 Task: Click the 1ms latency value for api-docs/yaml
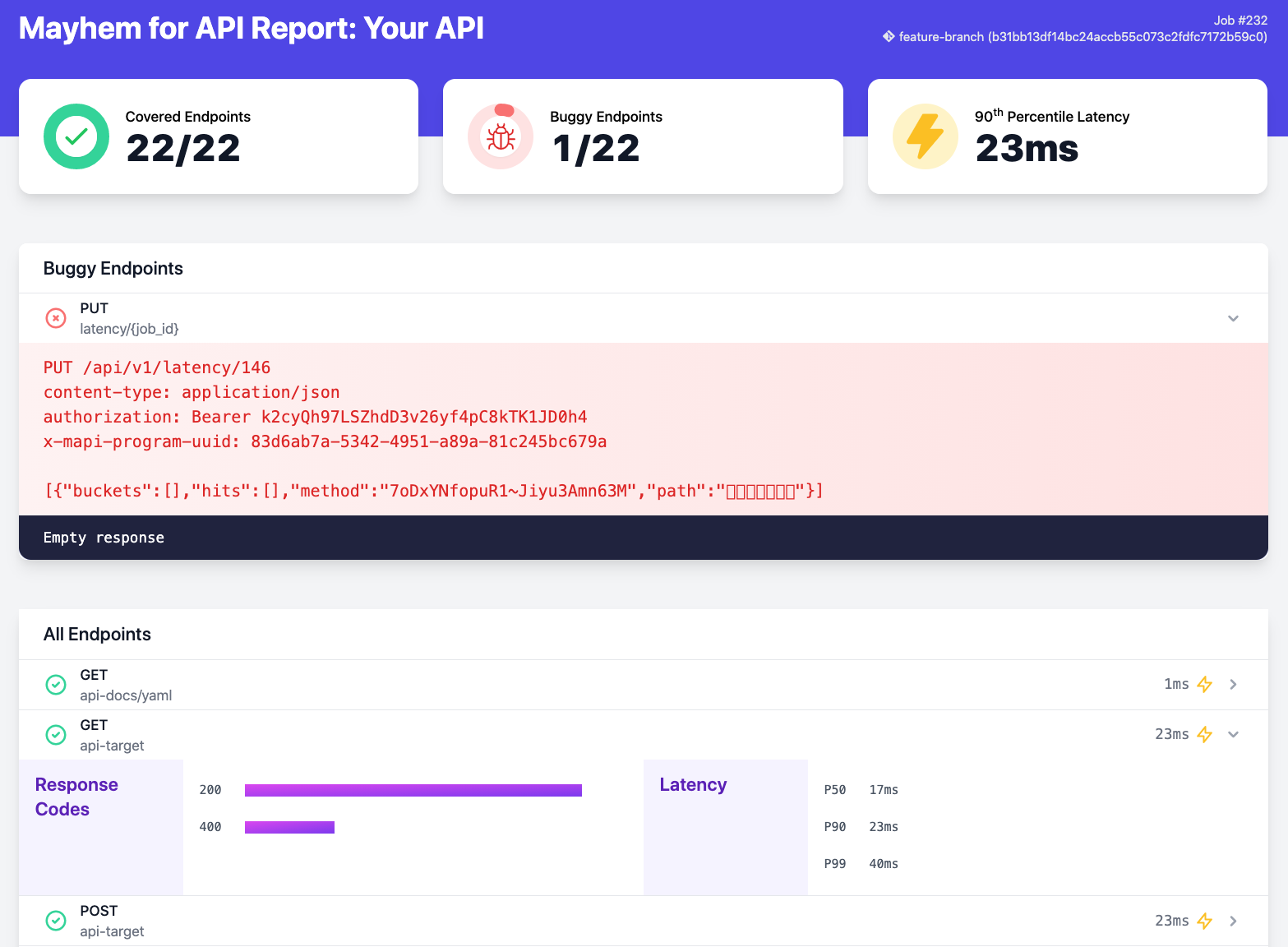coord(1176,684)
